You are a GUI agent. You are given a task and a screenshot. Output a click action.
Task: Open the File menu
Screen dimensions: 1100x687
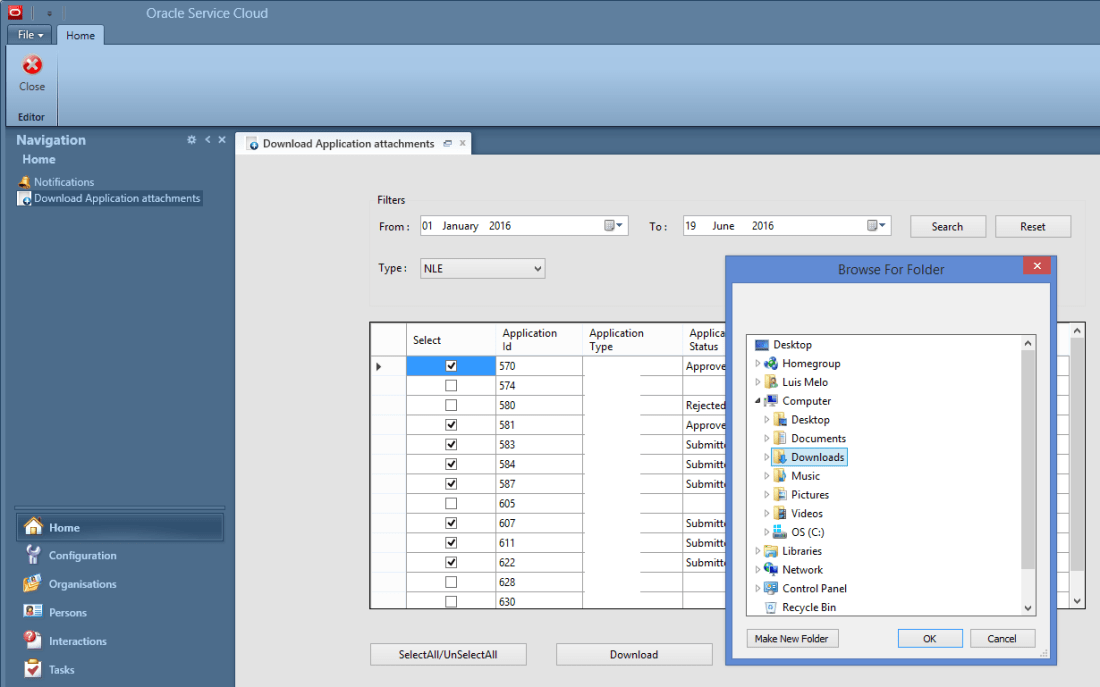pos(29,34)
